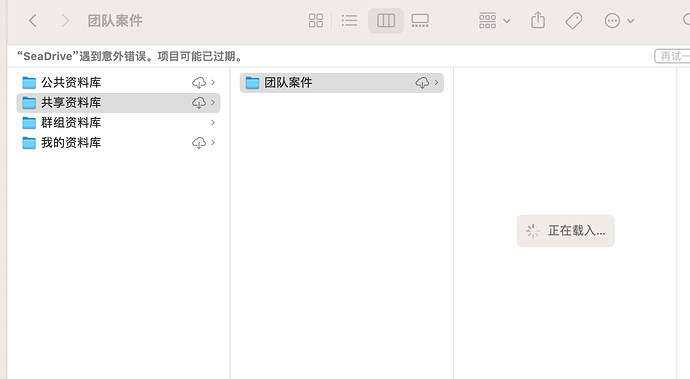Expand the 我的资料库 chevron
Screen dimensions: 690x379
click(x=213, y=143)
